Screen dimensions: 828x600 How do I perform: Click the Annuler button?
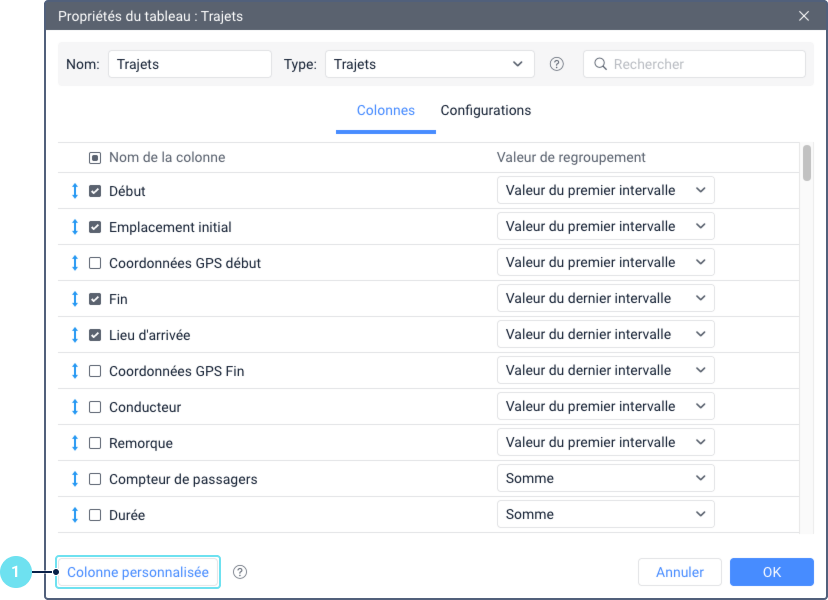(x=680, y=572)
